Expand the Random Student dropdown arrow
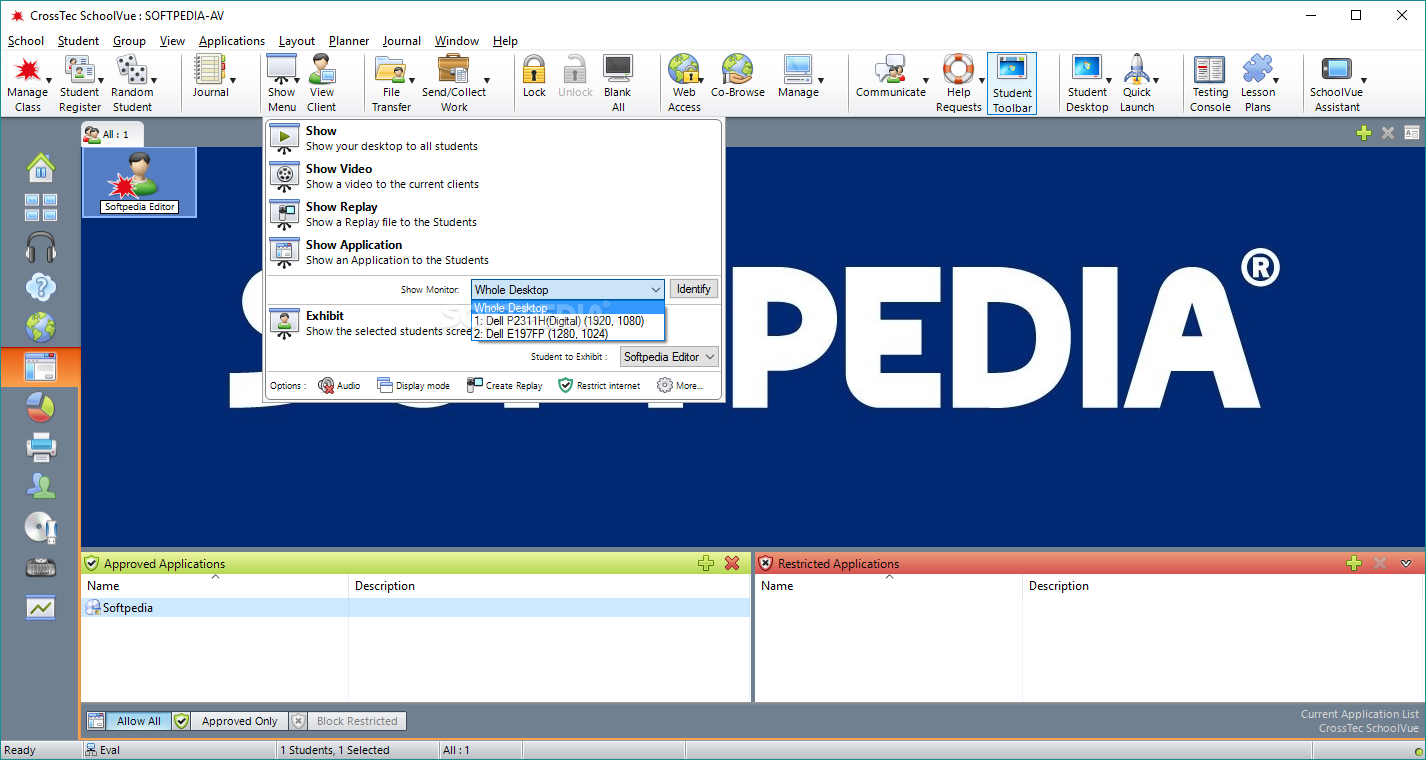This screenshot has width=1426, height=760. click(x=154, y=81)
